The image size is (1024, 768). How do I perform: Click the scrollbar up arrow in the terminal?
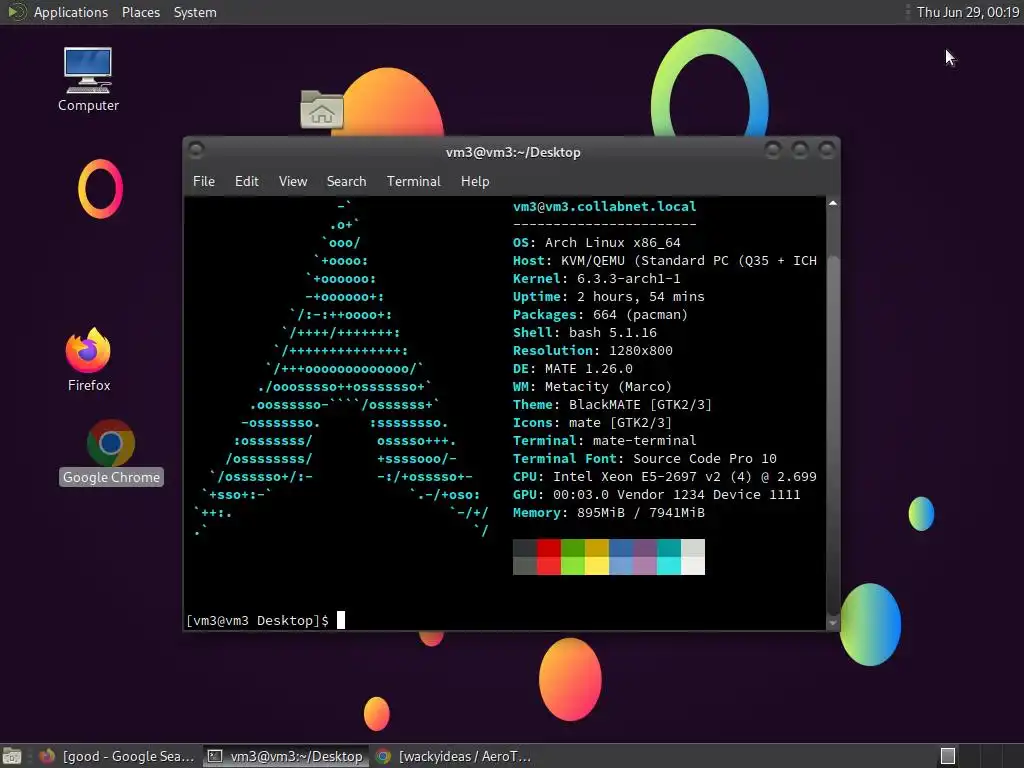click(833, 204)
